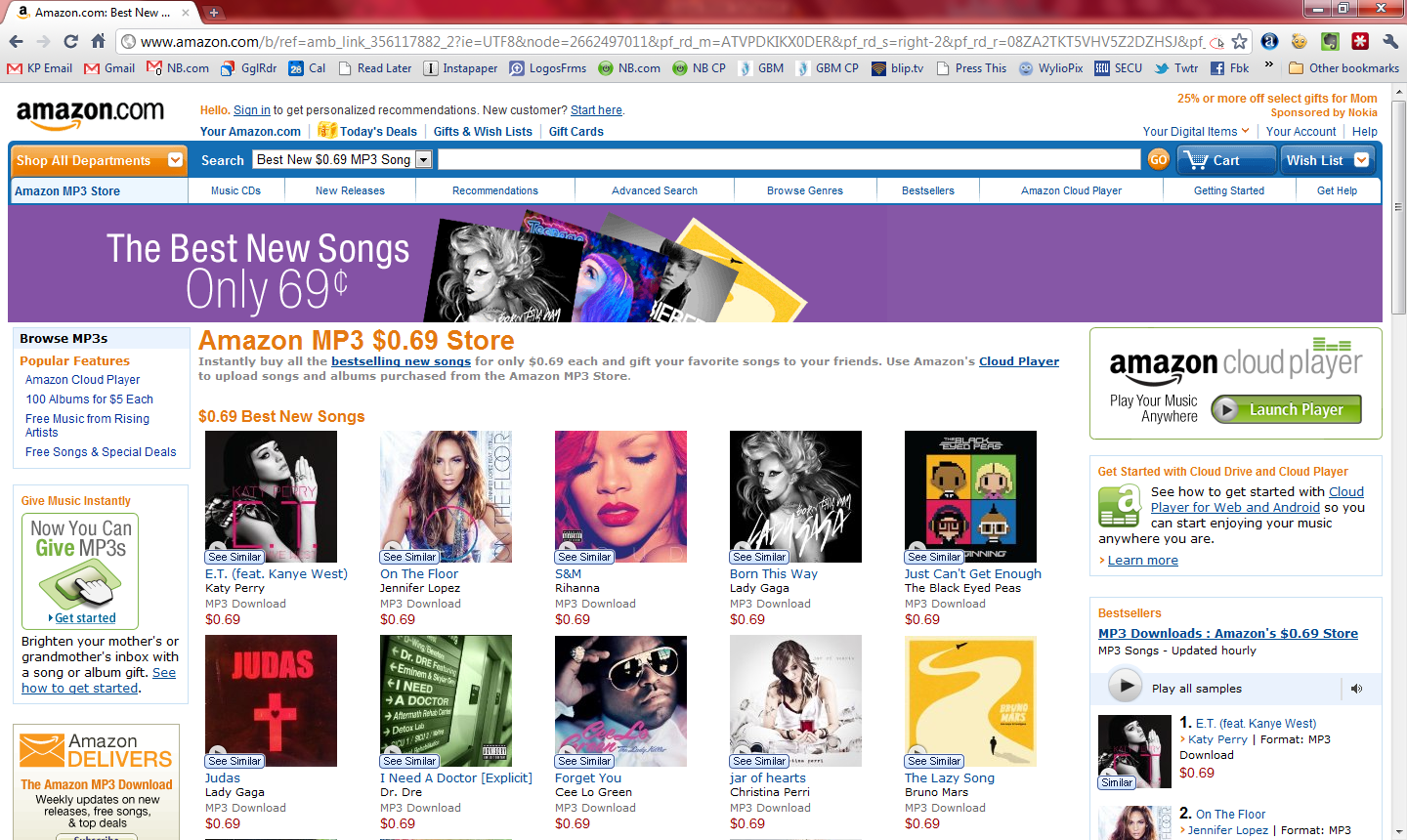Viewport: 1407px width, 840px height.
Task: Mute the sample player volume icon
Action: pyautogui.click(x=1356, y=689)
